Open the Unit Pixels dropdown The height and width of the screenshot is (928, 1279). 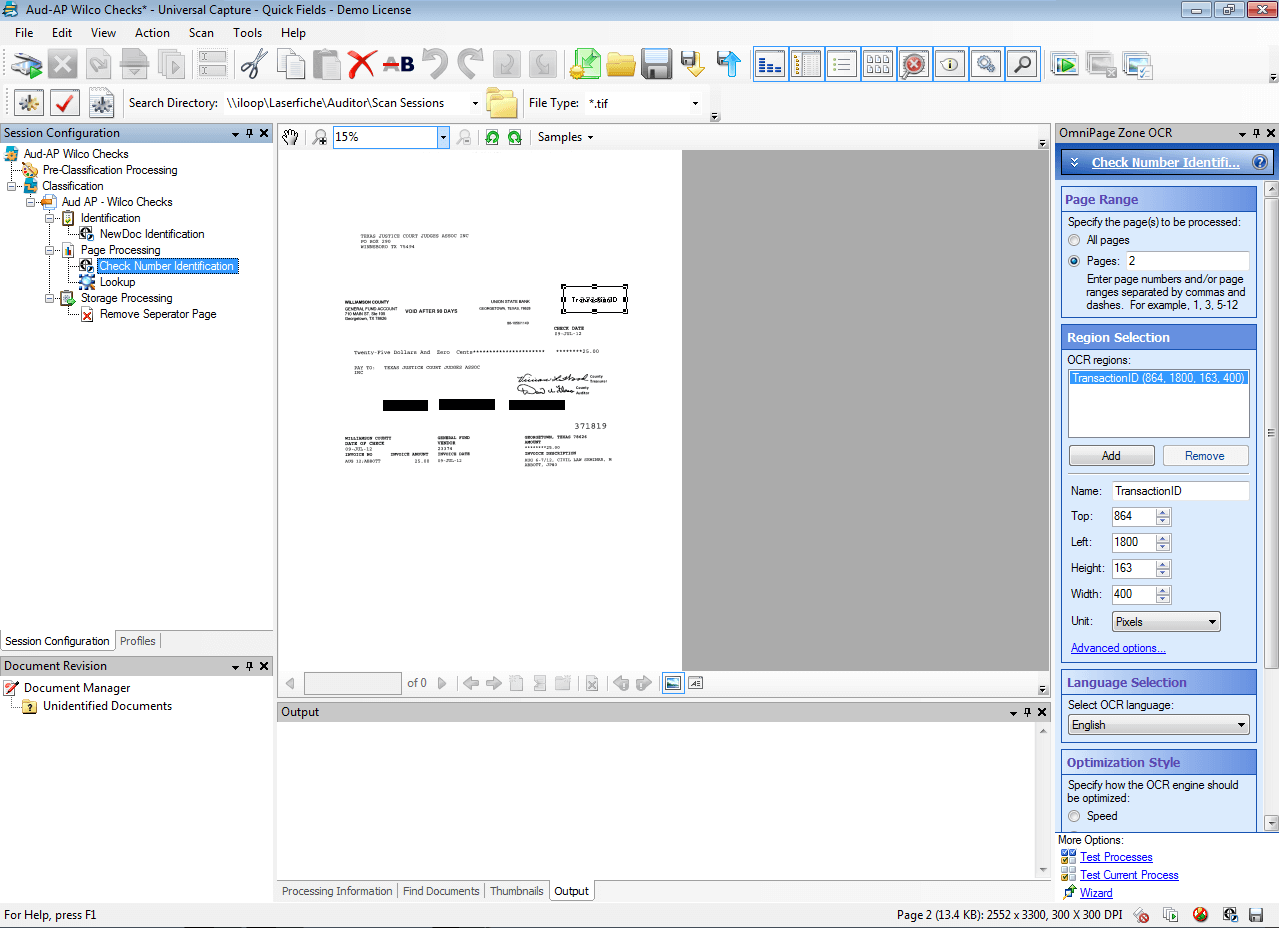click(1166, 621)
